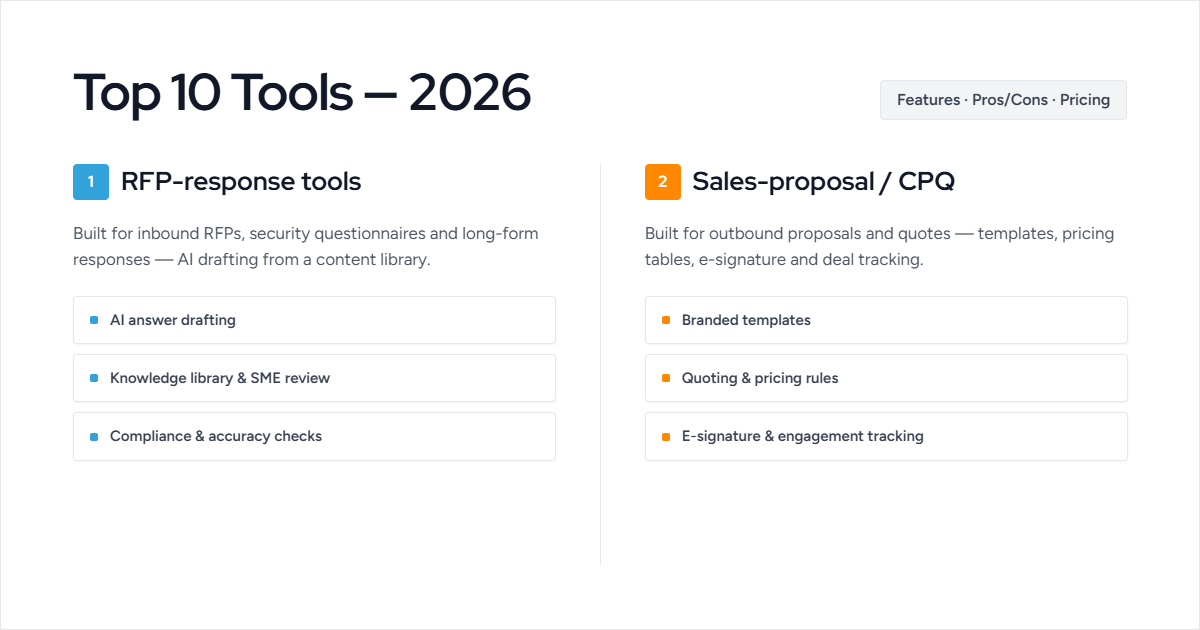
Task: Click the Features · Pros/Cons · Pricing pill
Action: 1003,100
